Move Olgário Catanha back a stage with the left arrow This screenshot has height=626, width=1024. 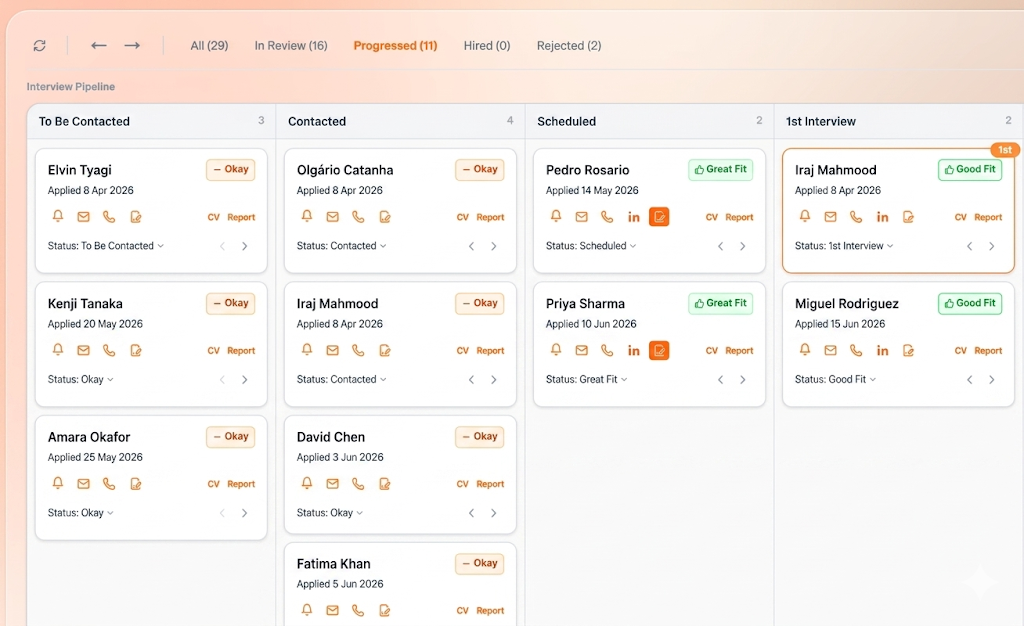pyautogui.click(x=472, y=246)
